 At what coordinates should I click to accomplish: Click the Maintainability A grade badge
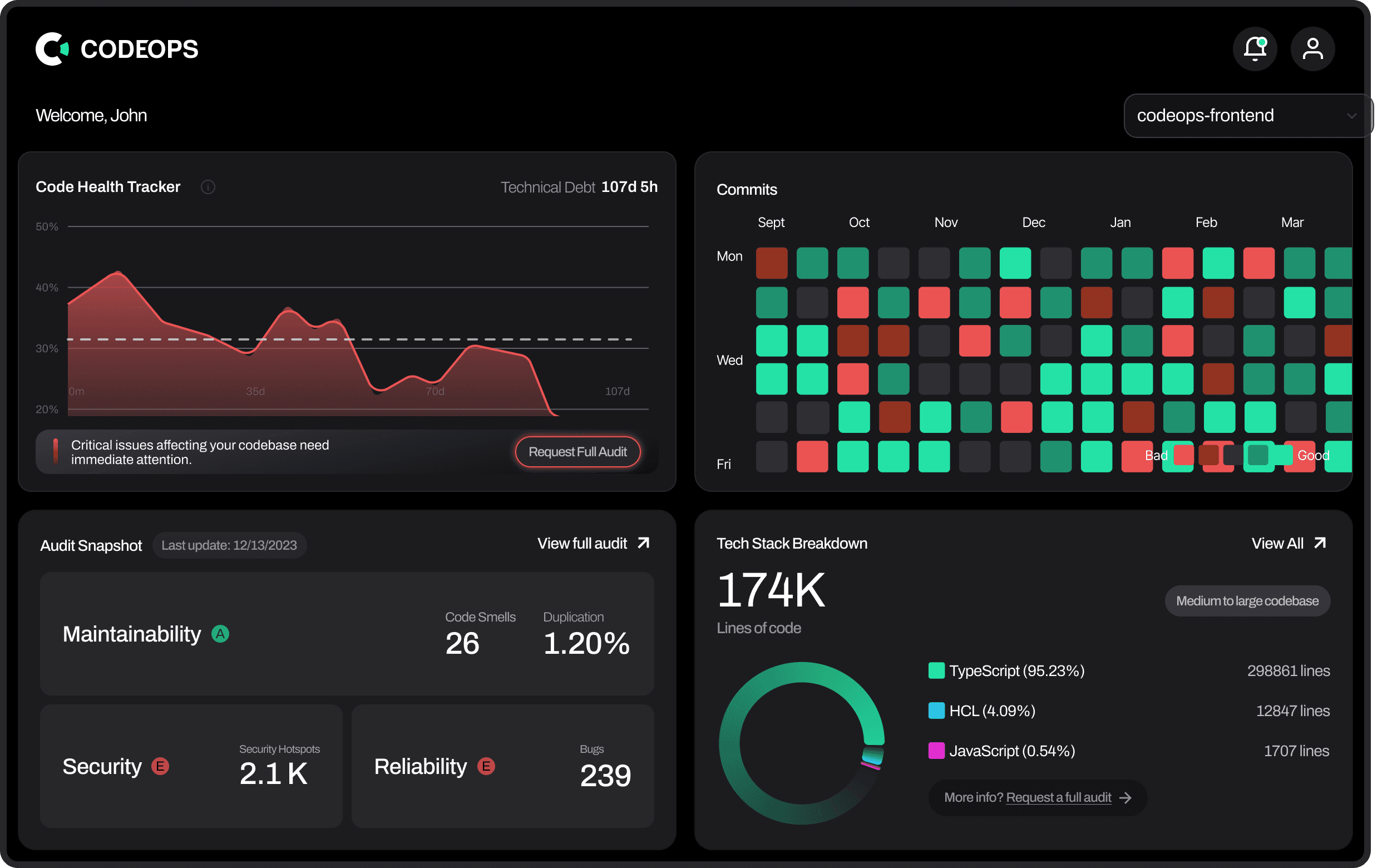pos(220,634)
